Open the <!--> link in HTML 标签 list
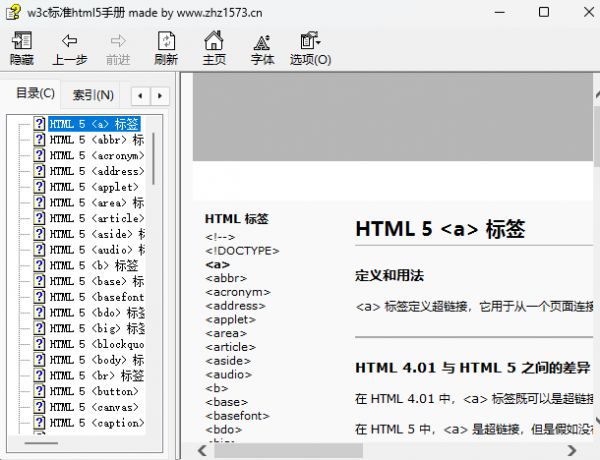The width and height of the screenshot is (600, 460). [x=220, y=237]
